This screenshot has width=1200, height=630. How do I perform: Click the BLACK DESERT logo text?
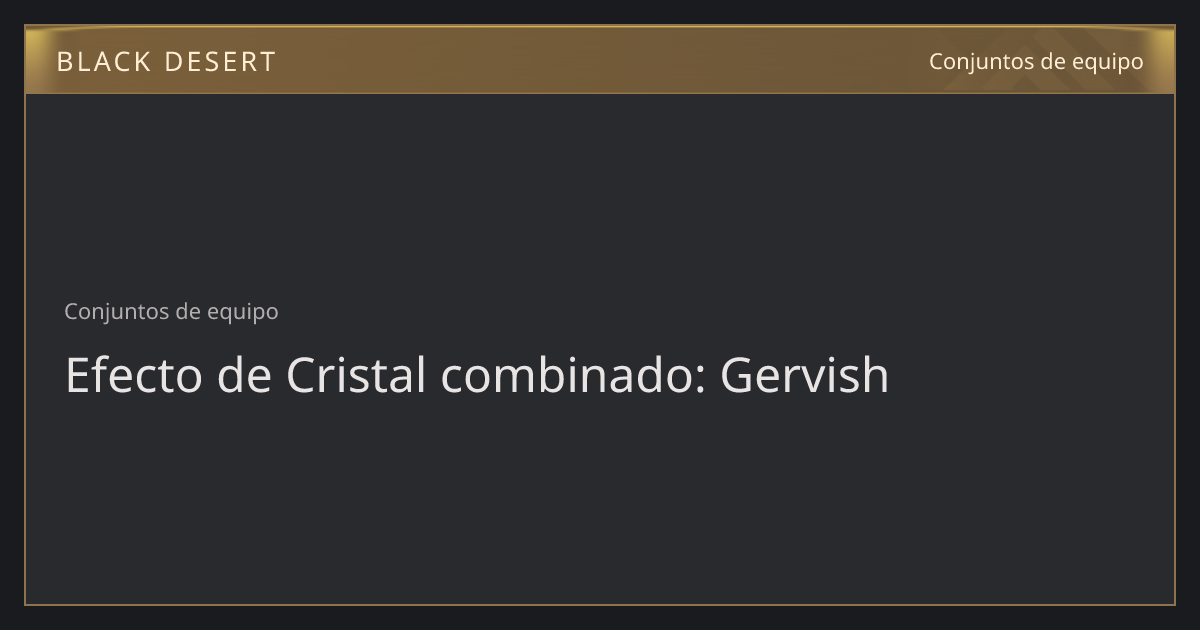pyautogui.click(x=166, y=62)
